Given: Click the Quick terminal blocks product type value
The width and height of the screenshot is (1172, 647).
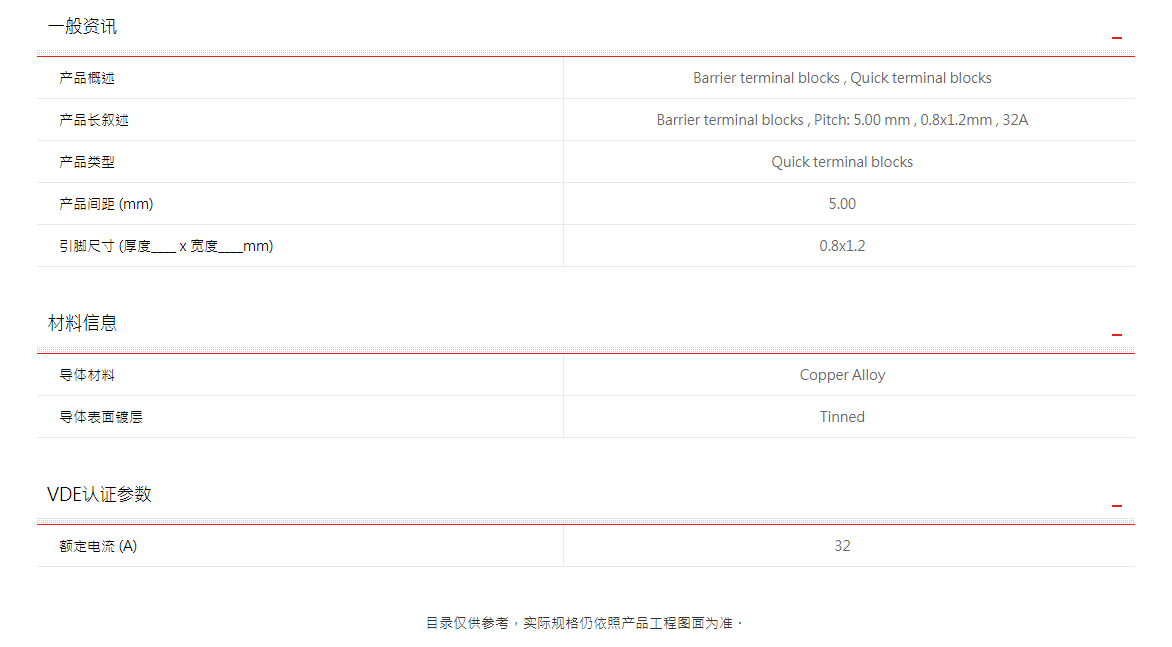Looking at the screenshot, I should pyautogui.click(x=842, y=162).
